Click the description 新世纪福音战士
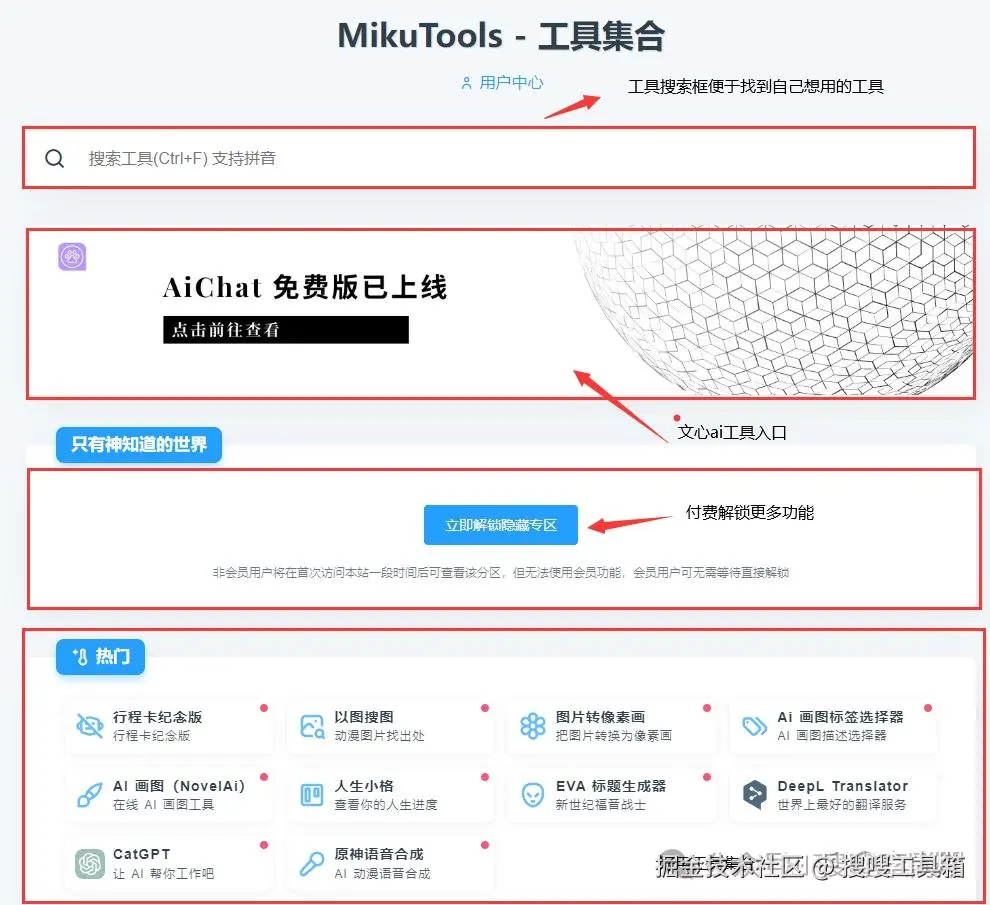Image resolution: width=990 pixels, height=905 pixels. tap(600, 805)
